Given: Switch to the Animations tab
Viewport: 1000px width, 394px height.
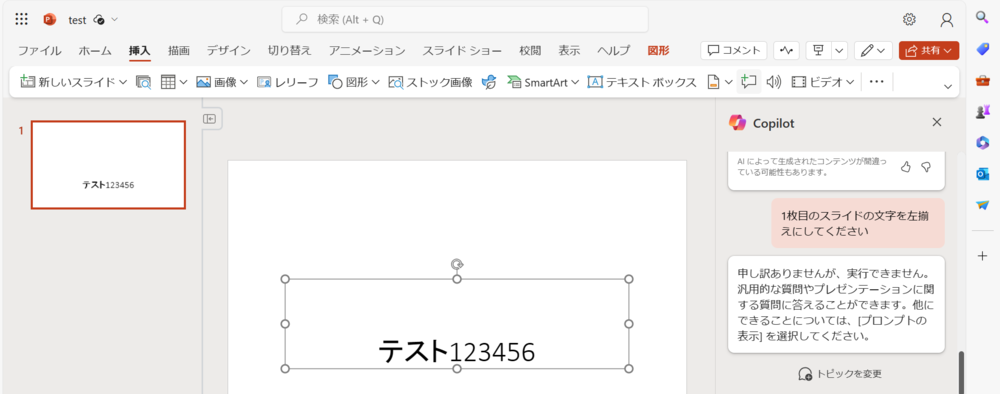Looking at the screenshot, I should (367, 50).
